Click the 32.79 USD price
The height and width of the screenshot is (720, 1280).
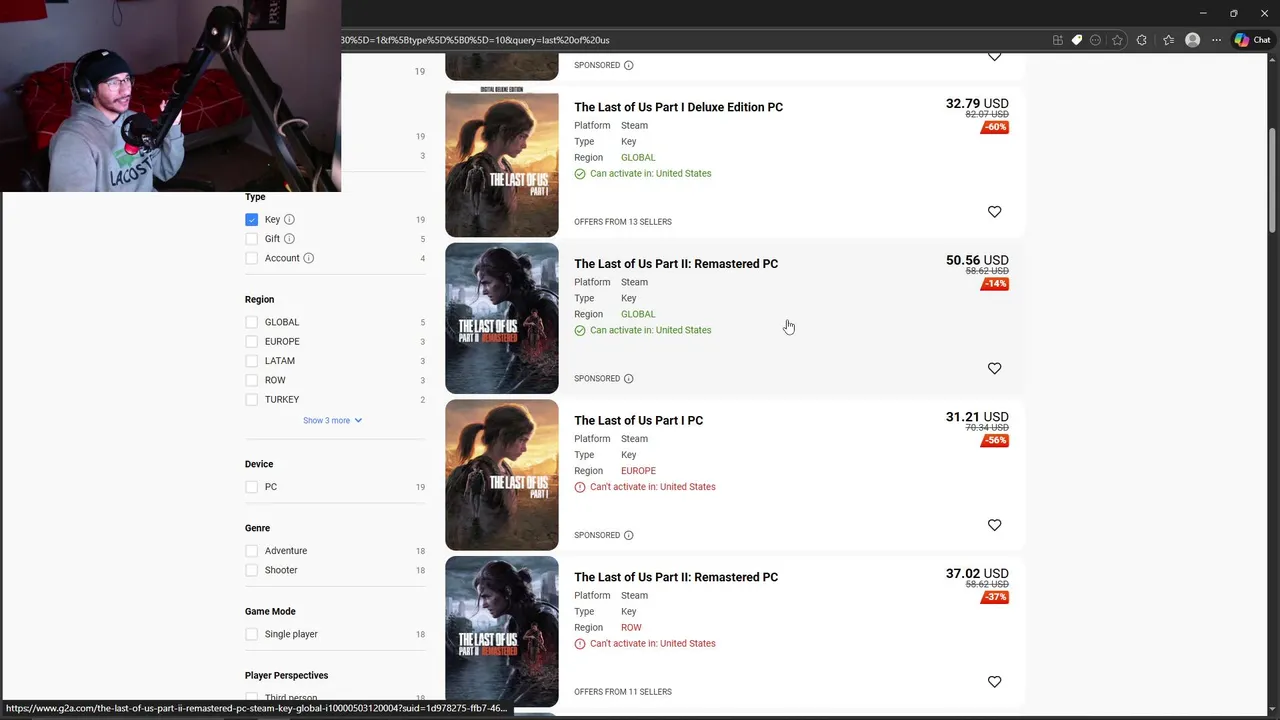pos(977,103)
